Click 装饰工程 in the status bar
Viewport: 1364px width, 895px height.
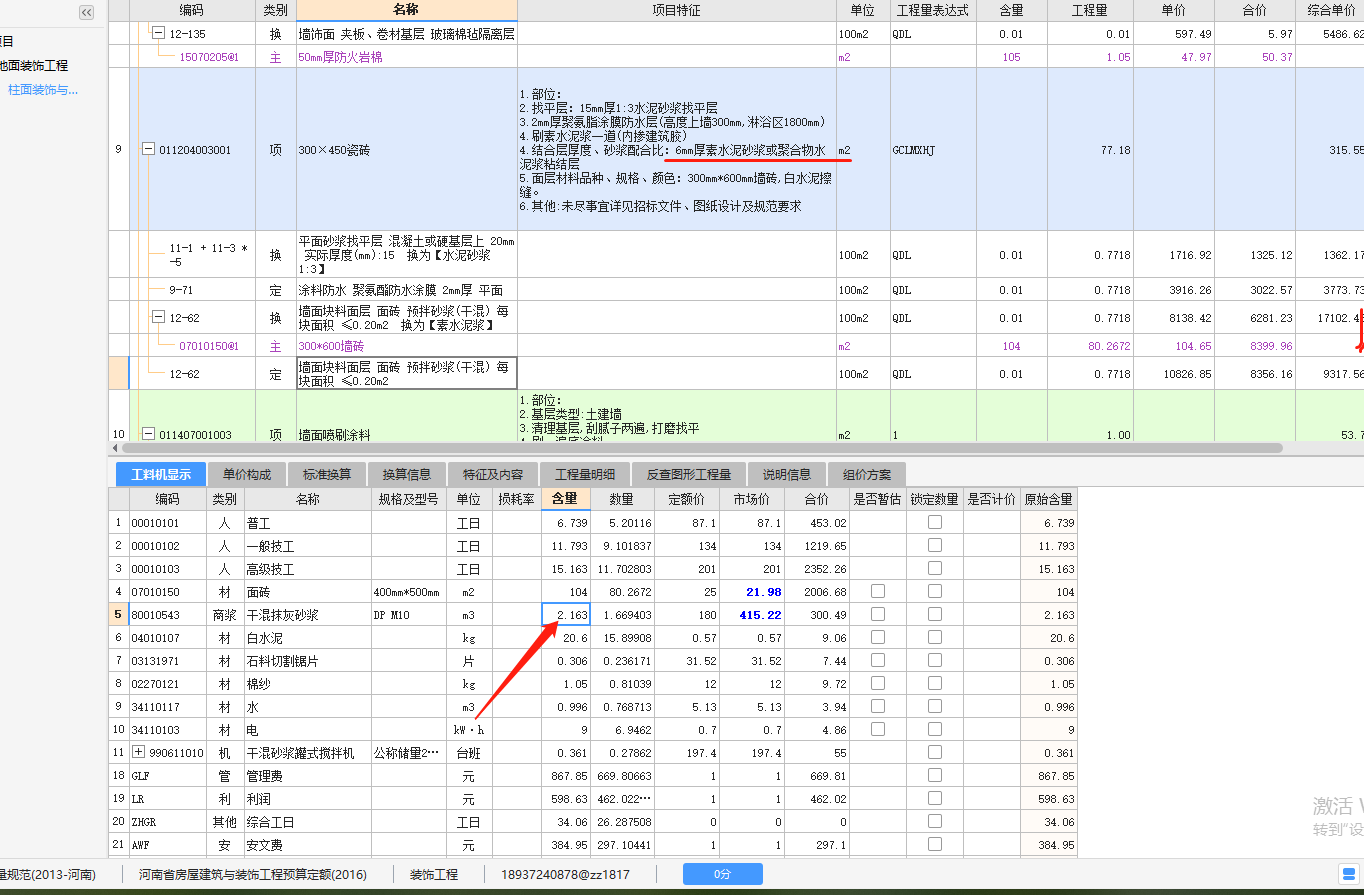click(x=433, y=874)
